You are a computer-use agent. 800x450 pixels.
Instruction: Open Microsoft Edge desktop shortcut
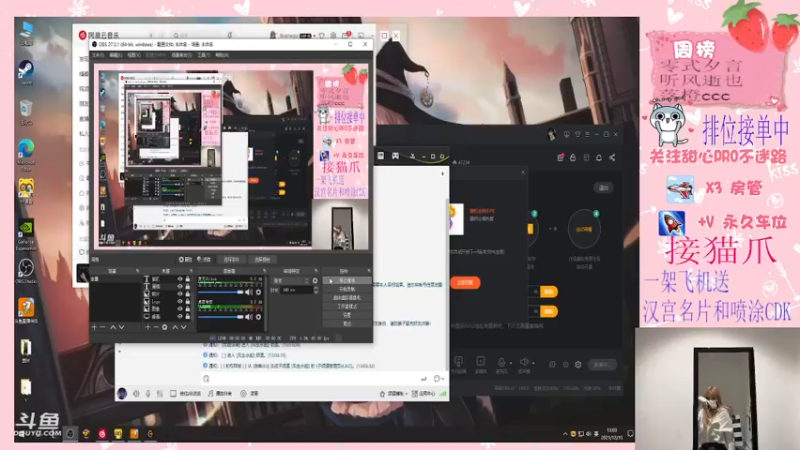pyautogui.click(x=26, y=153)
